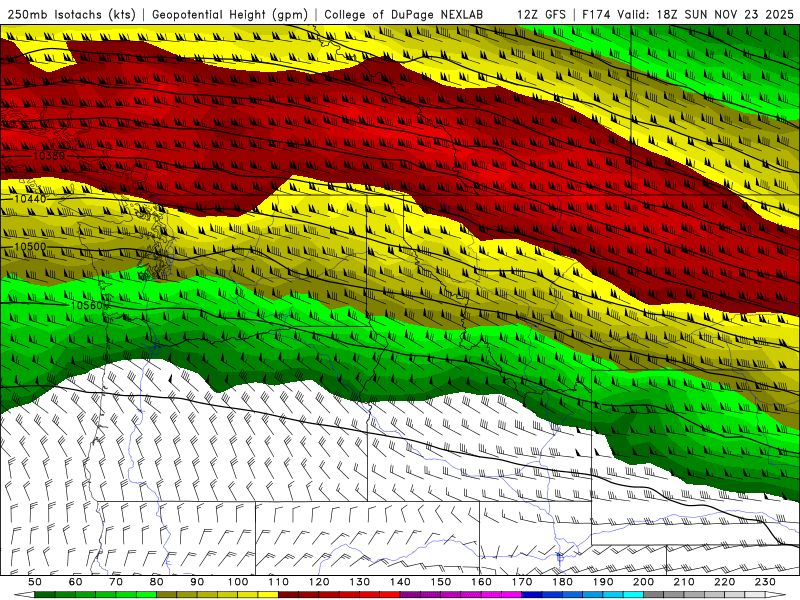Click the 120 value on the color scale
This screenshot has height=600, width=800.
pos(319,582)
